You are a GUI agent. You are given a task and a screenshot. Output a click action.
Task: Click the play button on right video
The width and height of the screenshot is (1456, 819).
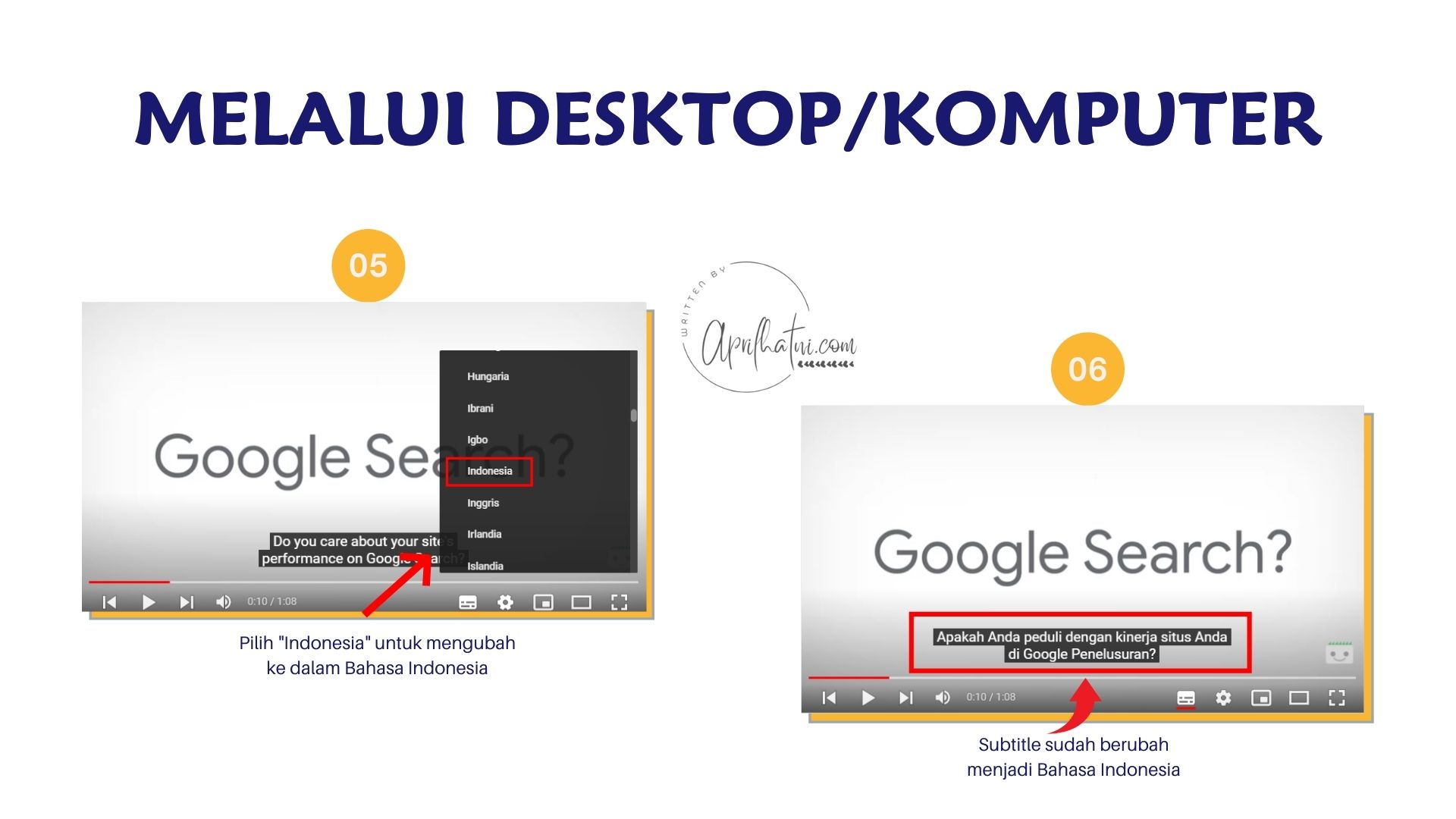tap(865, 698)
